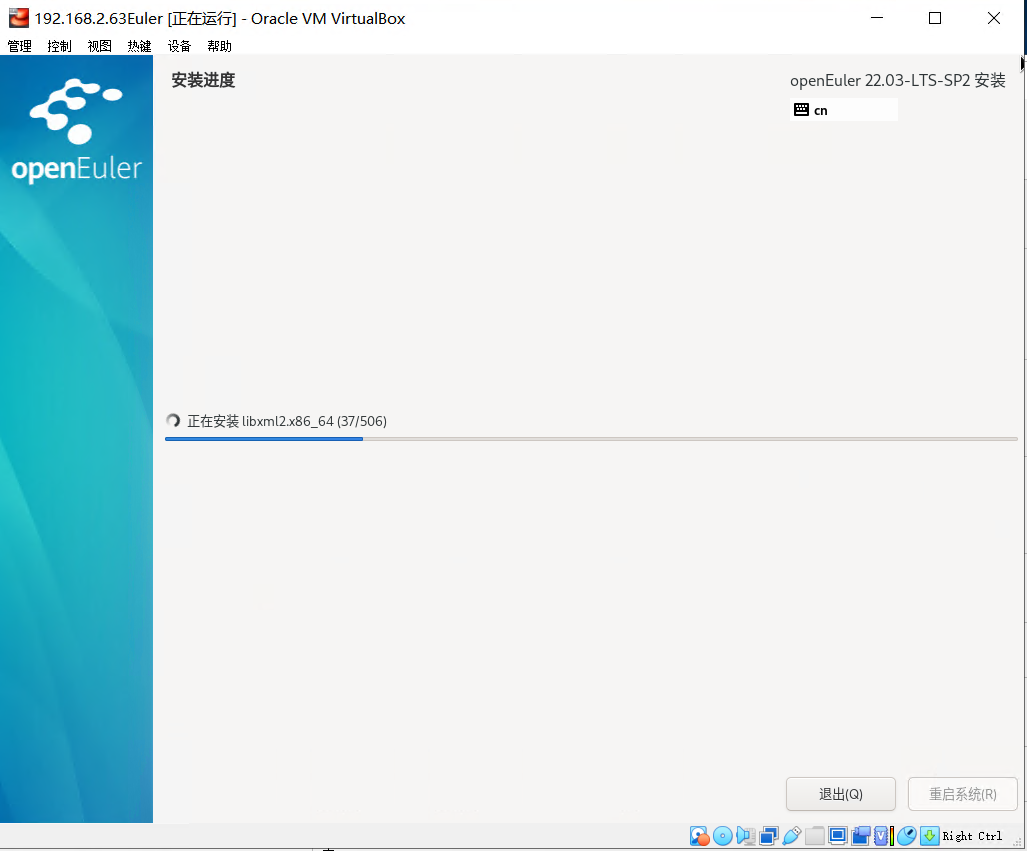Click the 安装进度 heading

pyautogui.click(x=203, y=80)
